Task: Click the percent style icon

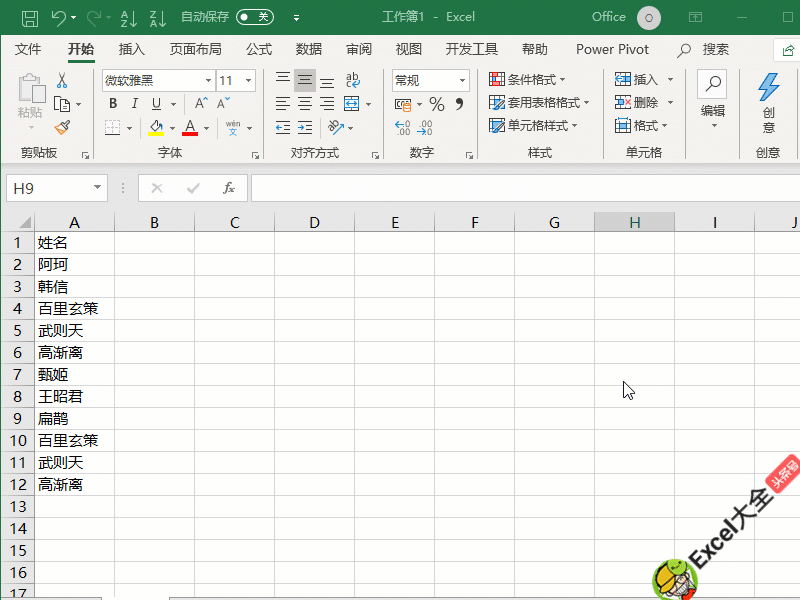Action: (436, 103)
